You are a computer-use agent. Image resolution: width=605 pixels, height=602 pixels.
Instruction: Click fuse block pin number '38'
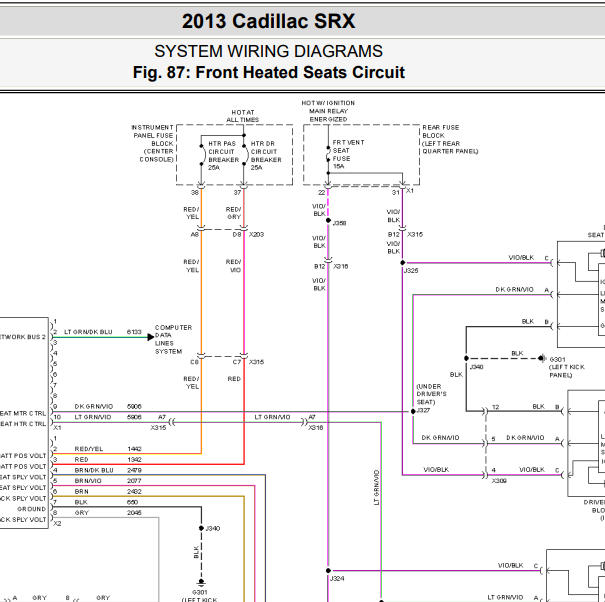coord(195,192)
